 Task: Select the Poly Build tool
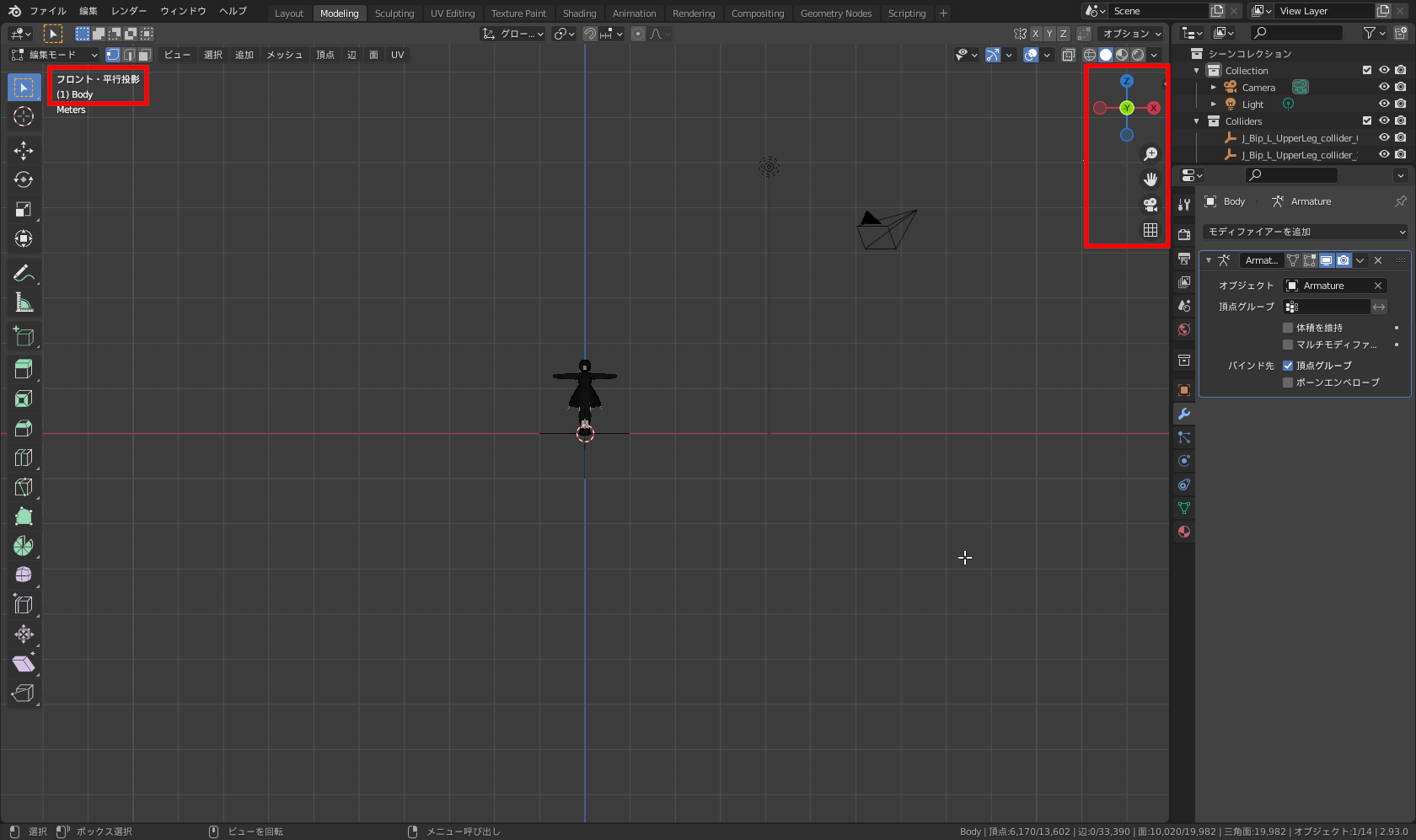(x=24, y=516)
